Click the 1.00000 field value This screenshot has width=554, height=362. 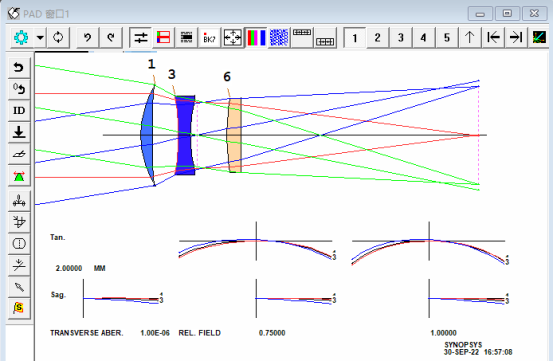pyautogui.click(x=443, y=333)
